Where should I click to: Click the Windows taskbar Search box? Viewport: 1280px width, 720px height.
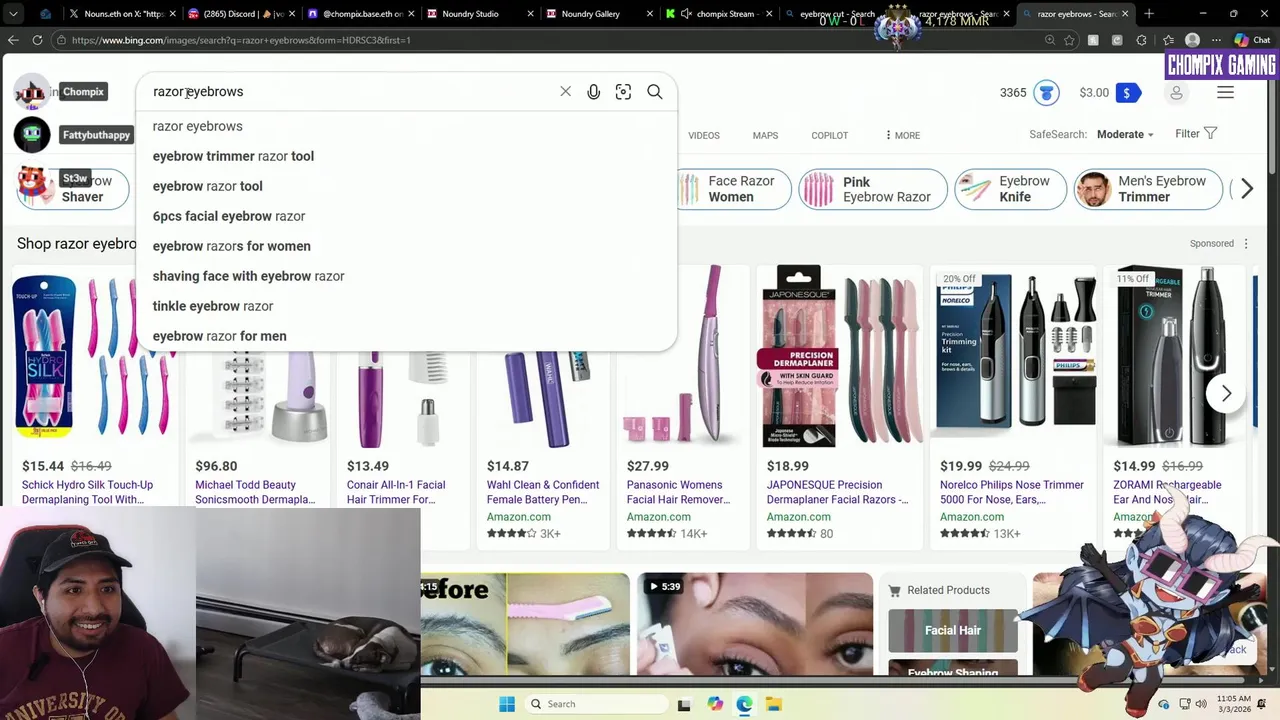pos(595,704)
